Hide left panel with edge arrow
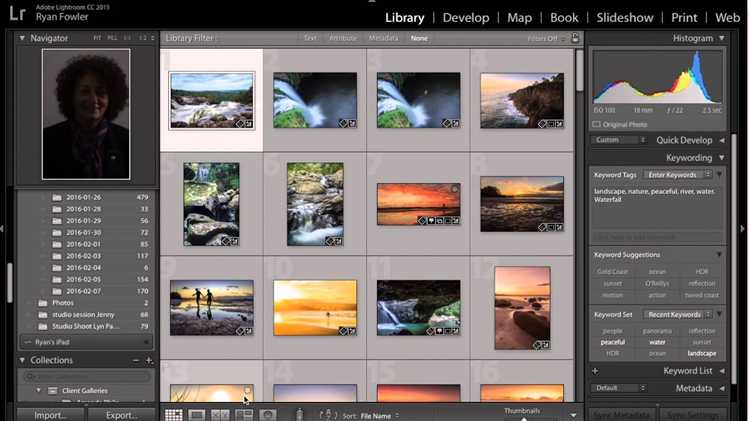The width and height of the screenshot is (750, 421). [x=2, y=229]
